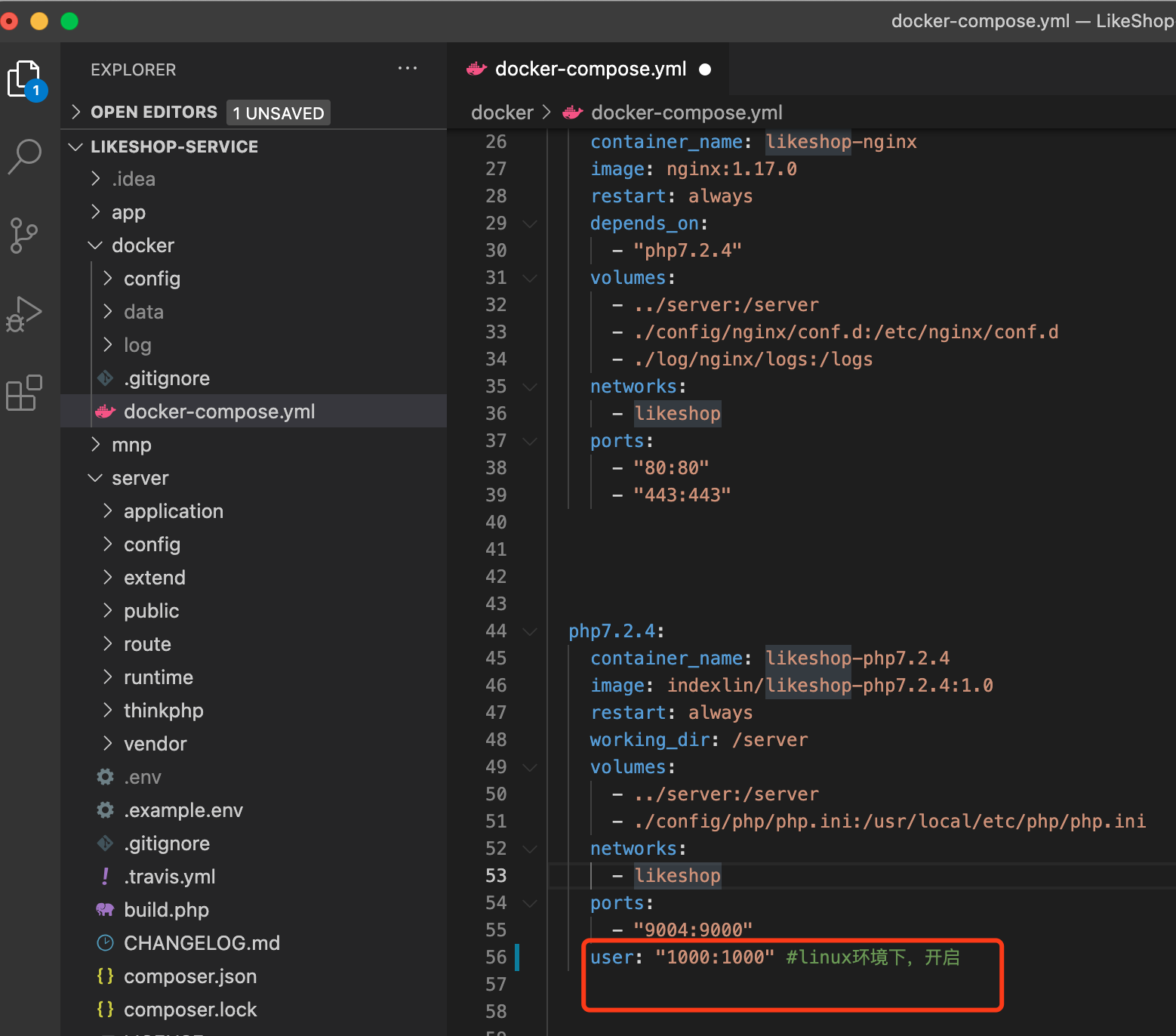Expand the public folder
Screen dimensions: 1176x1036
107,611
